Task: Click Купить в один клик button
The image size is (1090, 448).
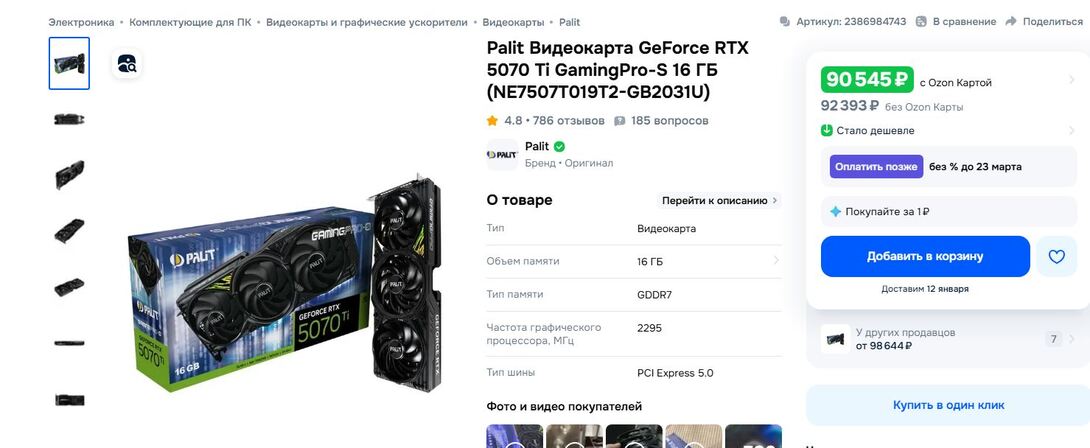Action: 948,405
